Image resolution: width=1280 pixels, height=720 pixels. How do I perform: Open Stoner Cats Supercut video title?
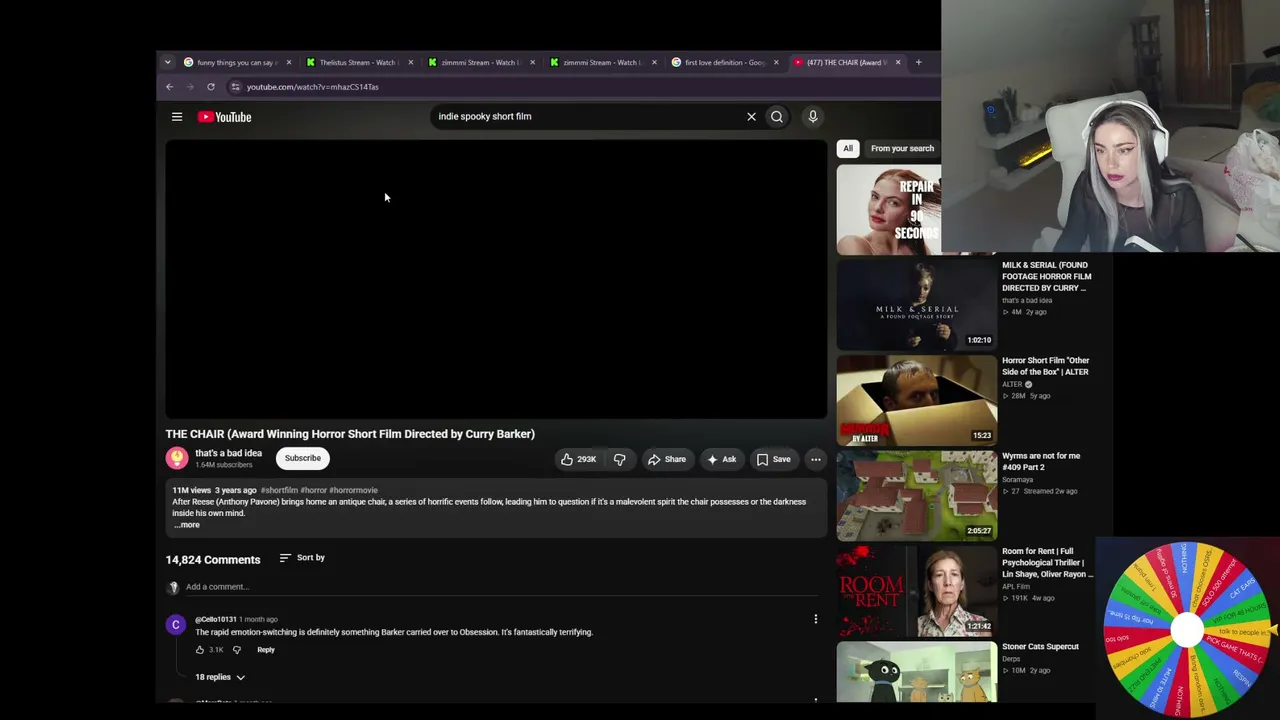(1041, 647)
